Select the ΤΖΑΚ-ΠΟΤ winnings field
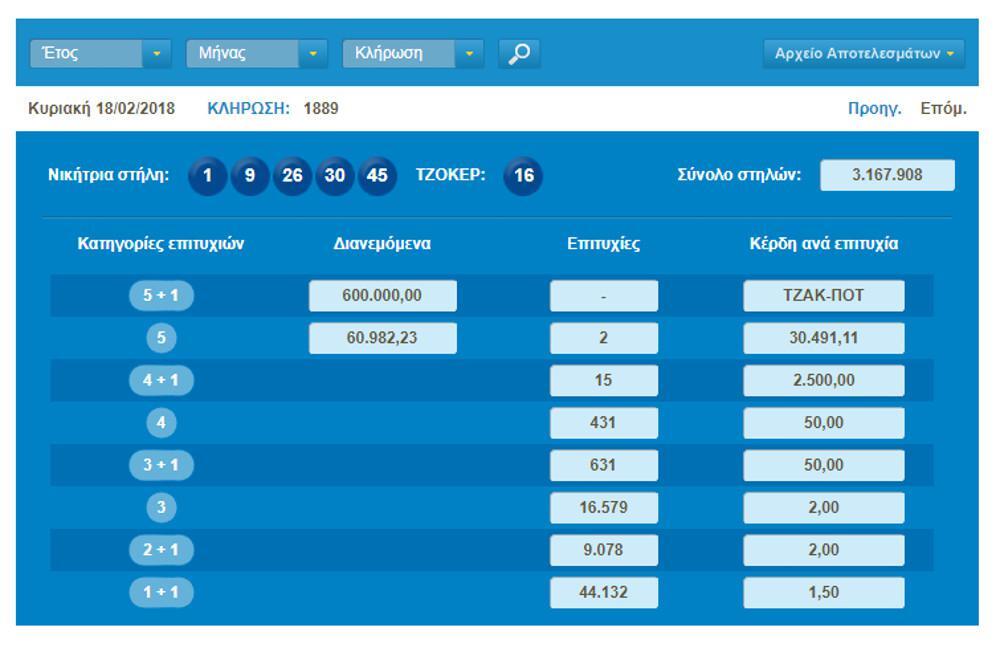The image size is (1000, 668). (823, 296)
